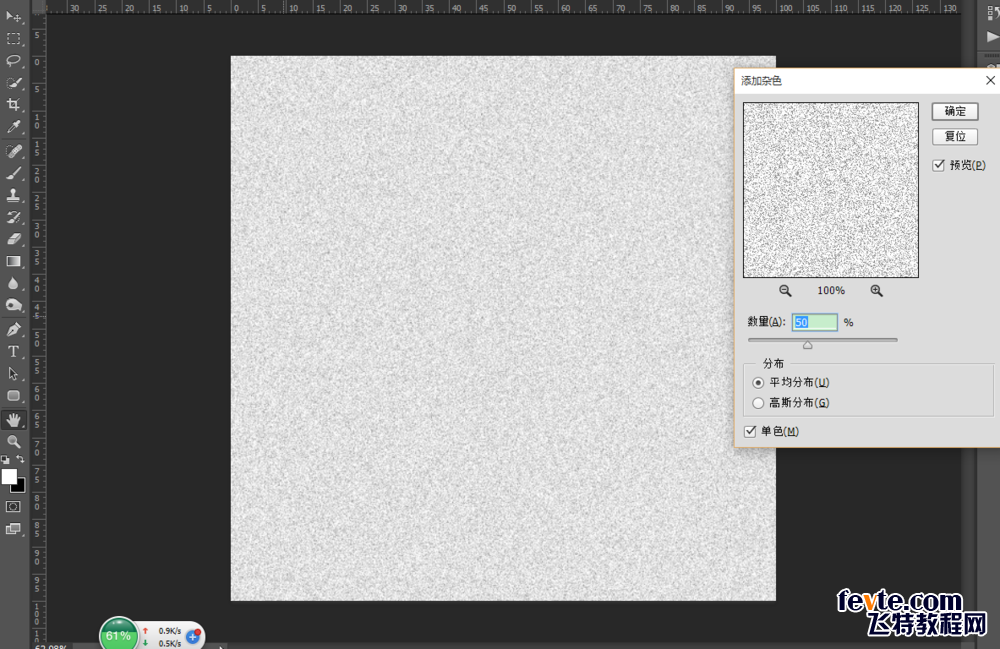1000x649 pixels.
Task: Open the foreground color swatch
Action: pyautogui.click(x=9, y=477)
